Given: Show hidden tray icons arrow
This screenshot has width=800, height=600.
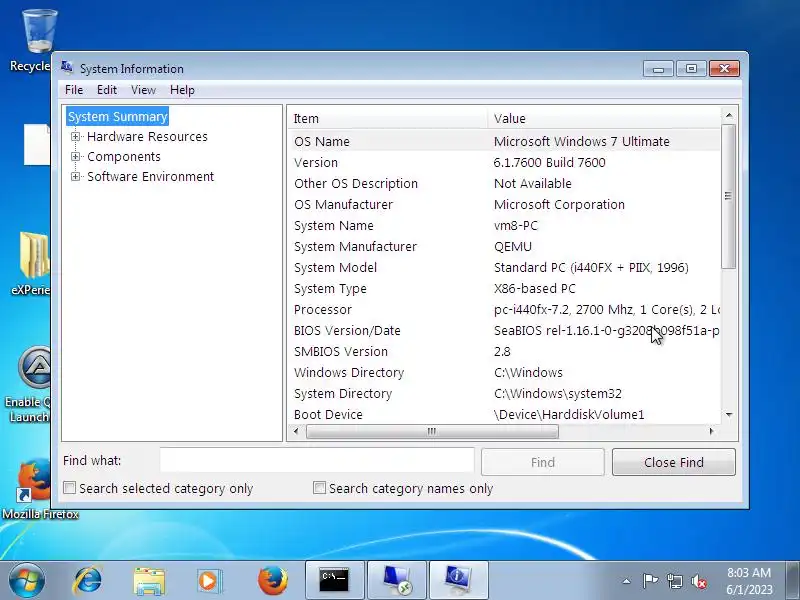Looking at the screenshot, I should 626,581.
